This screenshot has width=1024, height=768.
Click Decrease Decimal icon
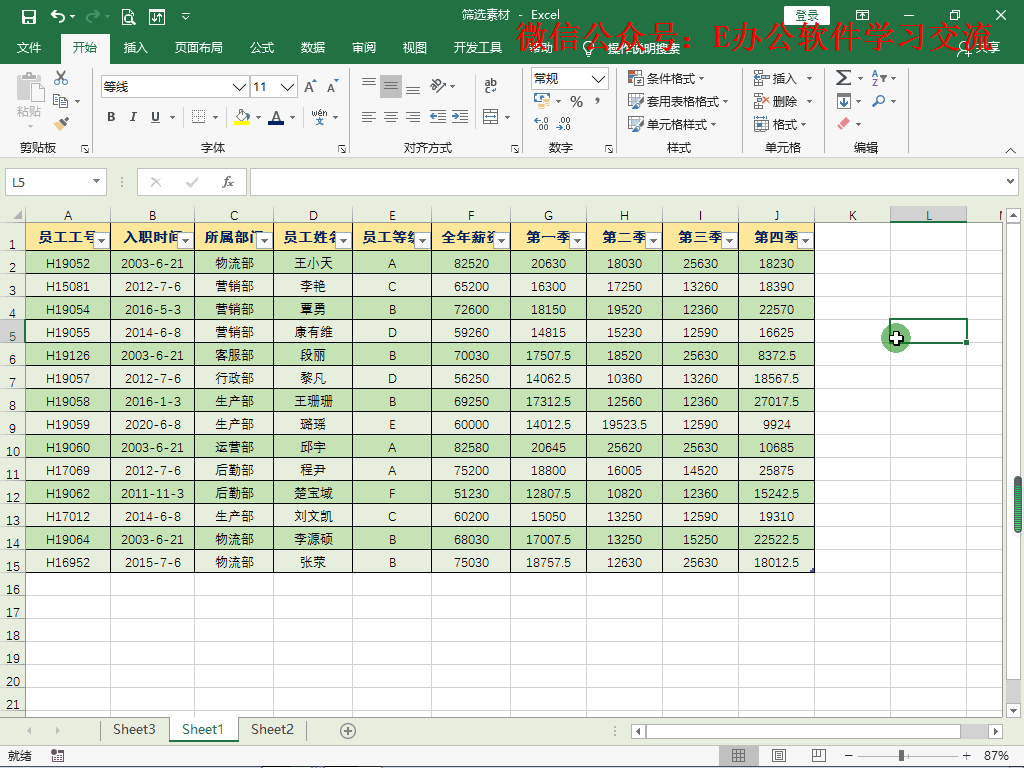tap(564, 123)
